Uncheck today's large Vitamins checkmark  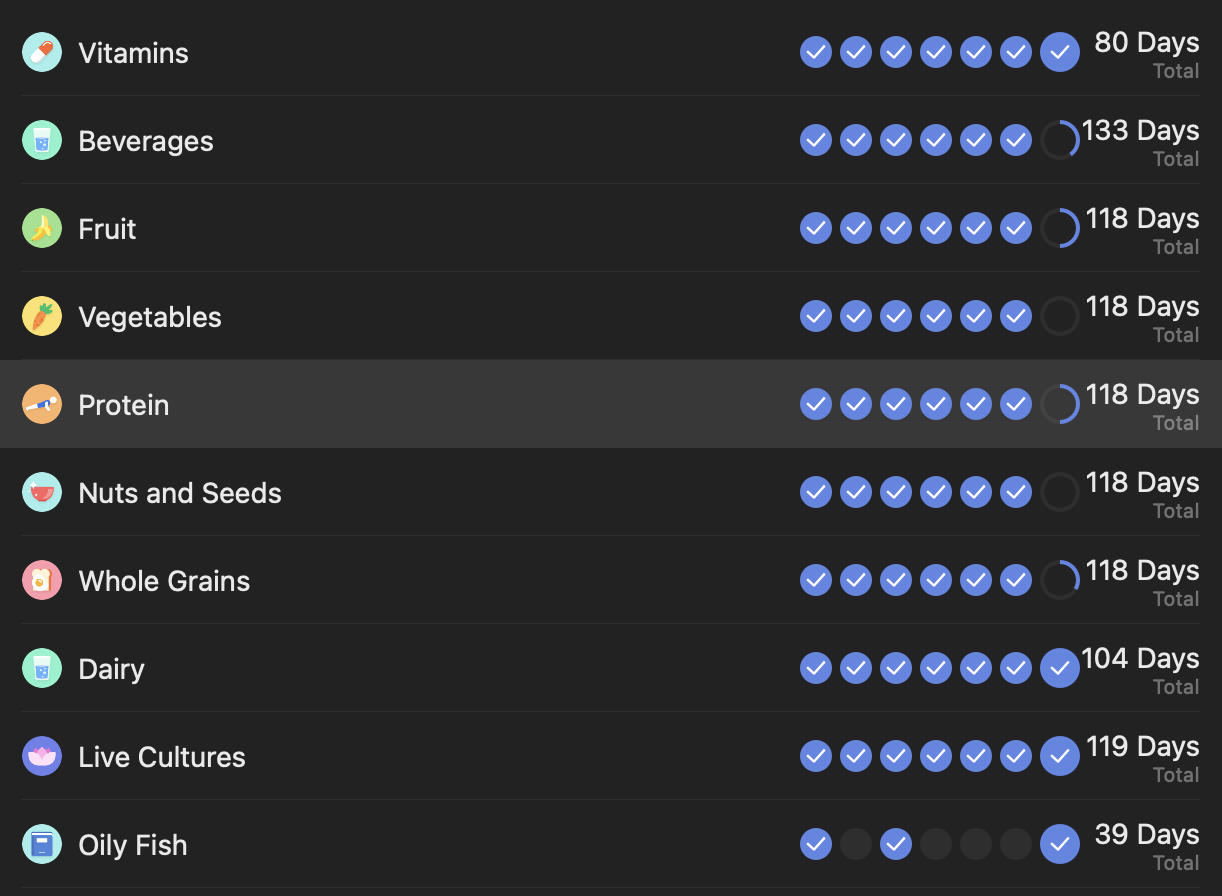[x=1059, y=52]
